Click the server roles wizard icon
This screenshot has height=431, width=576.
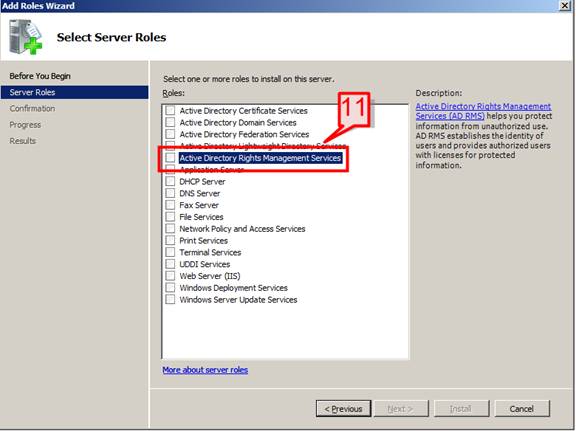pos(25,37)
